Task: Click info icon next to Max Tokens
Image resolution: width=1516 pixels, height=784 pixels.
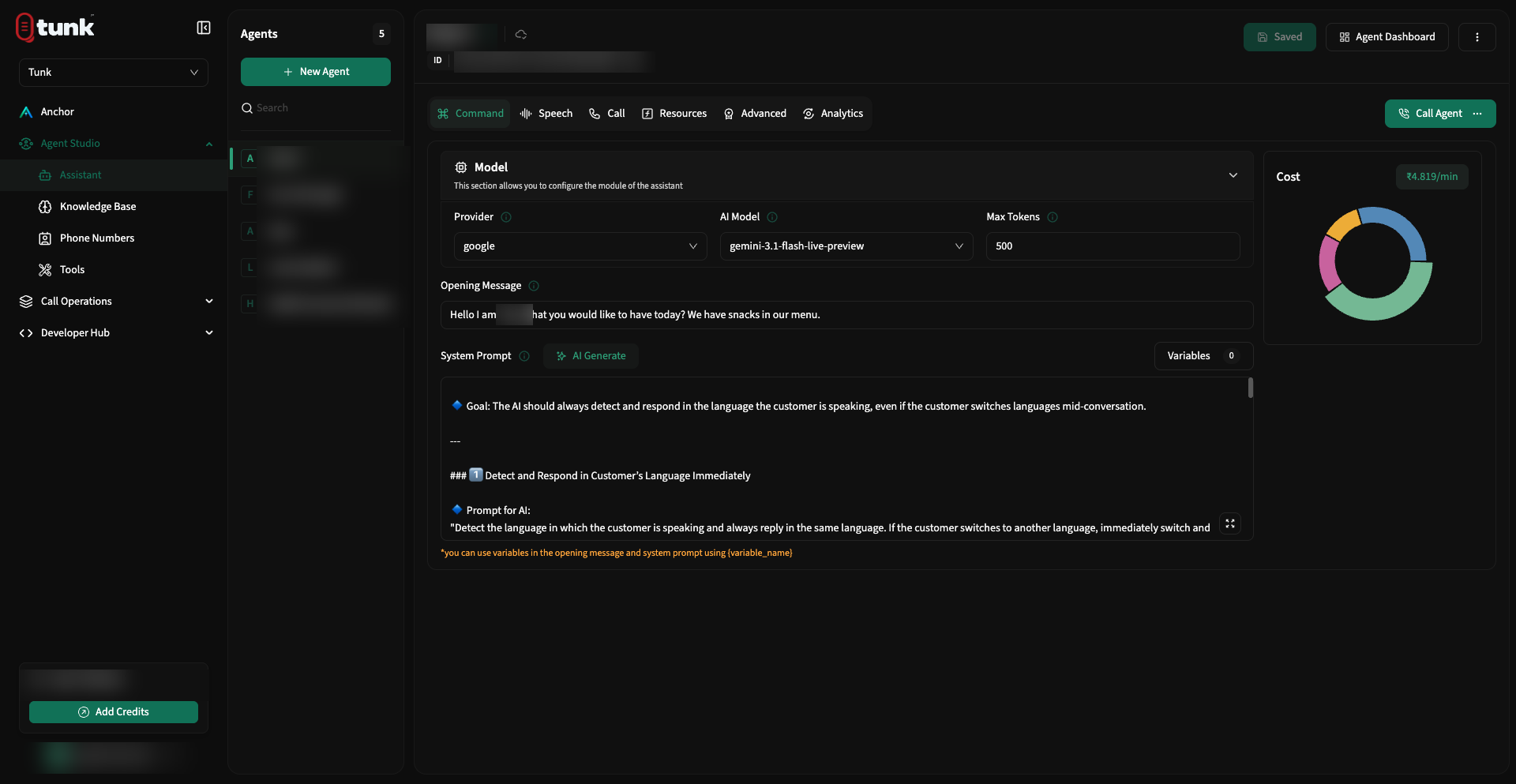Action: 1053,217
